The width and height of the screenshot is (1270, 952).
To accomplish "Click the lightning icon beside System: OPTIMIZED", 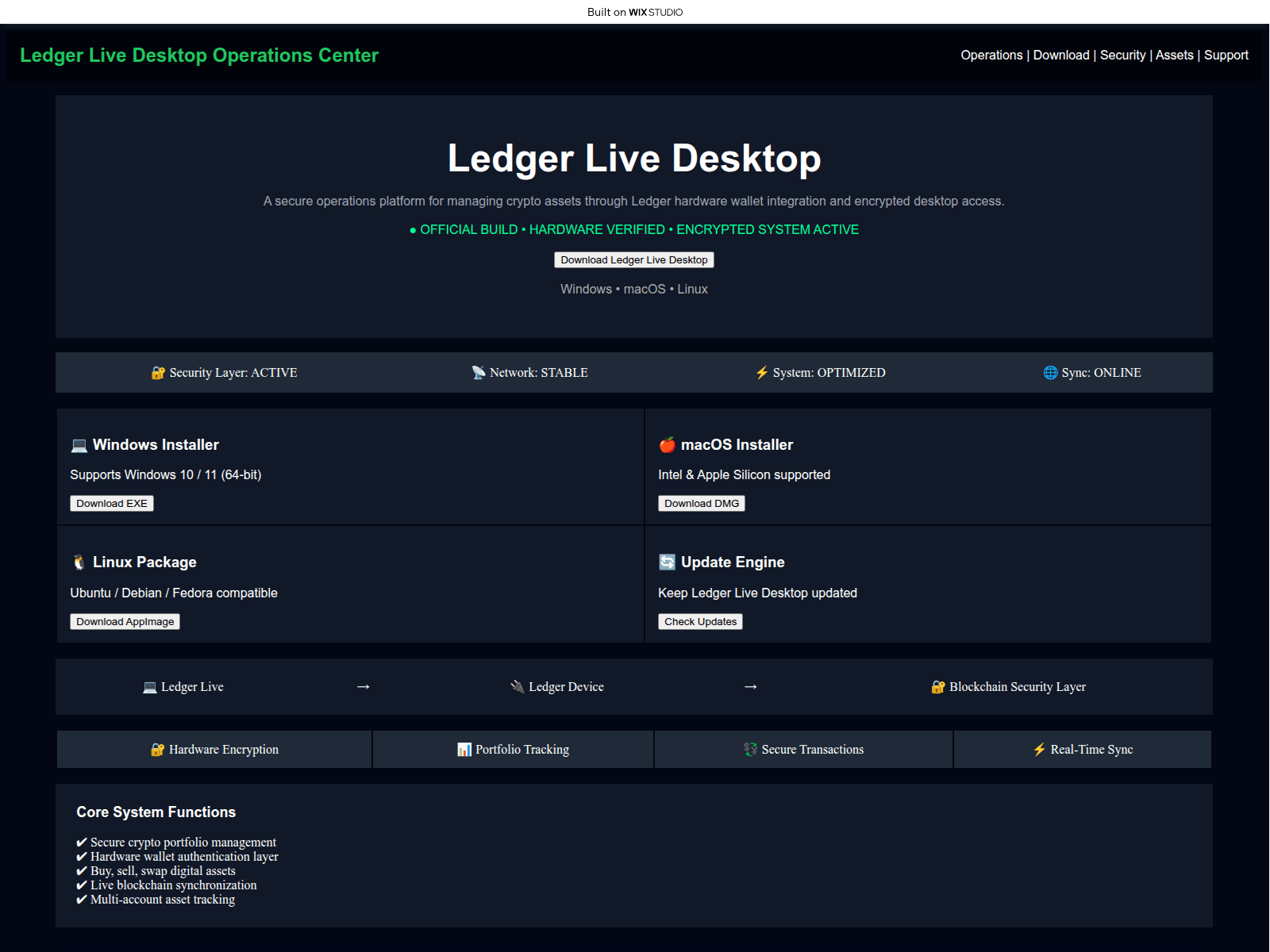I will 762,373.
